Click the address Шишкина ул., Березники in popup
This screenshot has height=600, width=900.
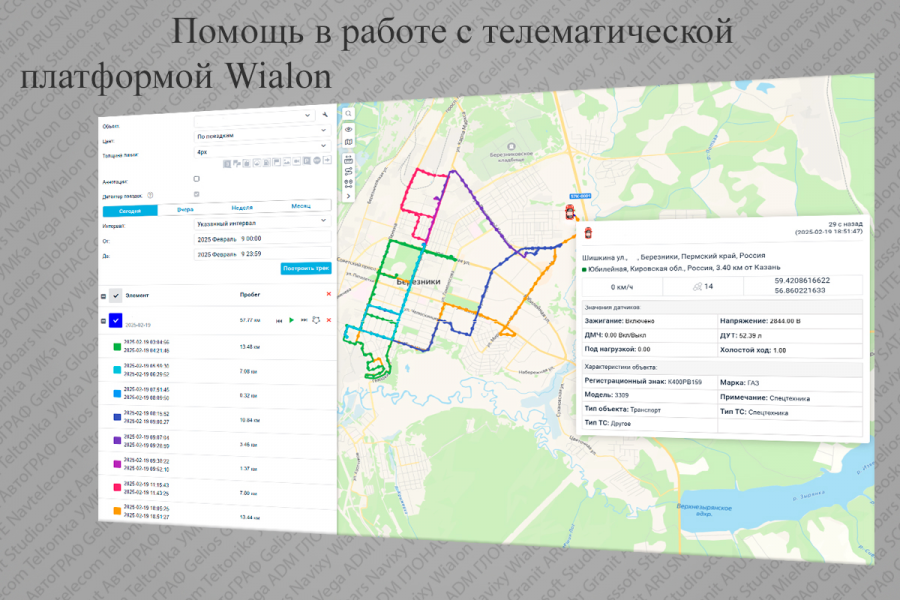[674, 256]
